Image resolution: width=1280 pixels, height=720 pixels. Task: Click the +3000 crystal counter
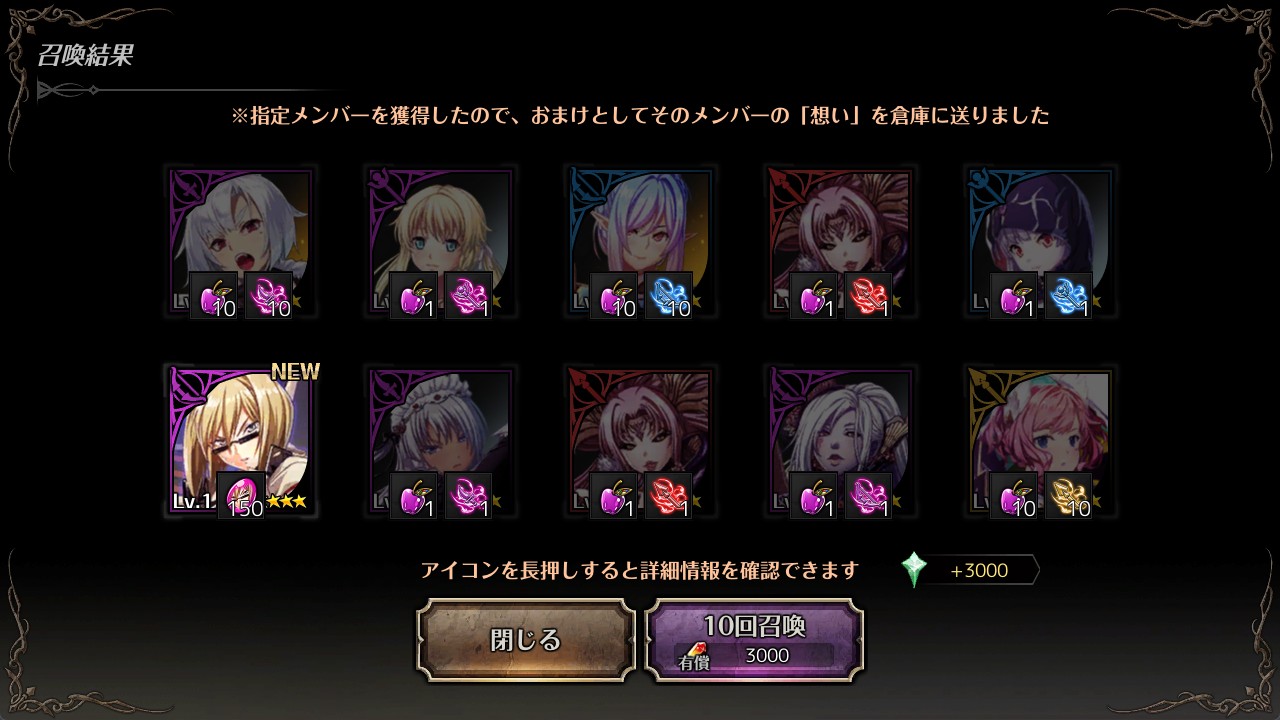980,571
